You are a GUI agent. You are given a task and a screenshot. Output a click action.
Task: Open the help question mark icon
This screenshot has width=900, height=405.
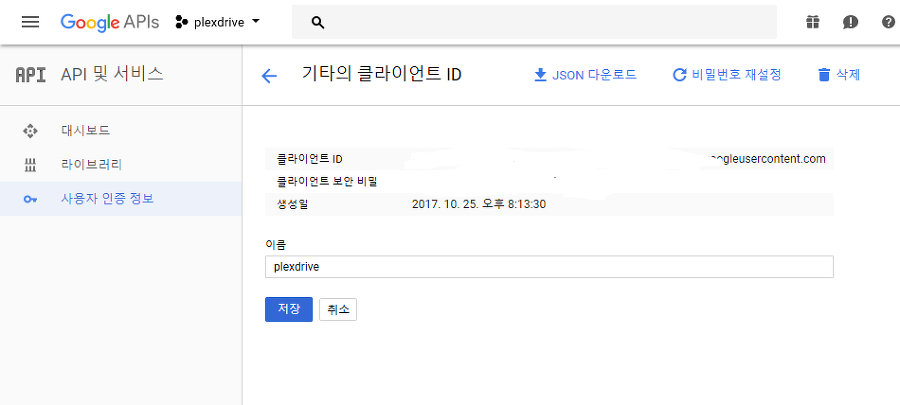pos(888,22)
